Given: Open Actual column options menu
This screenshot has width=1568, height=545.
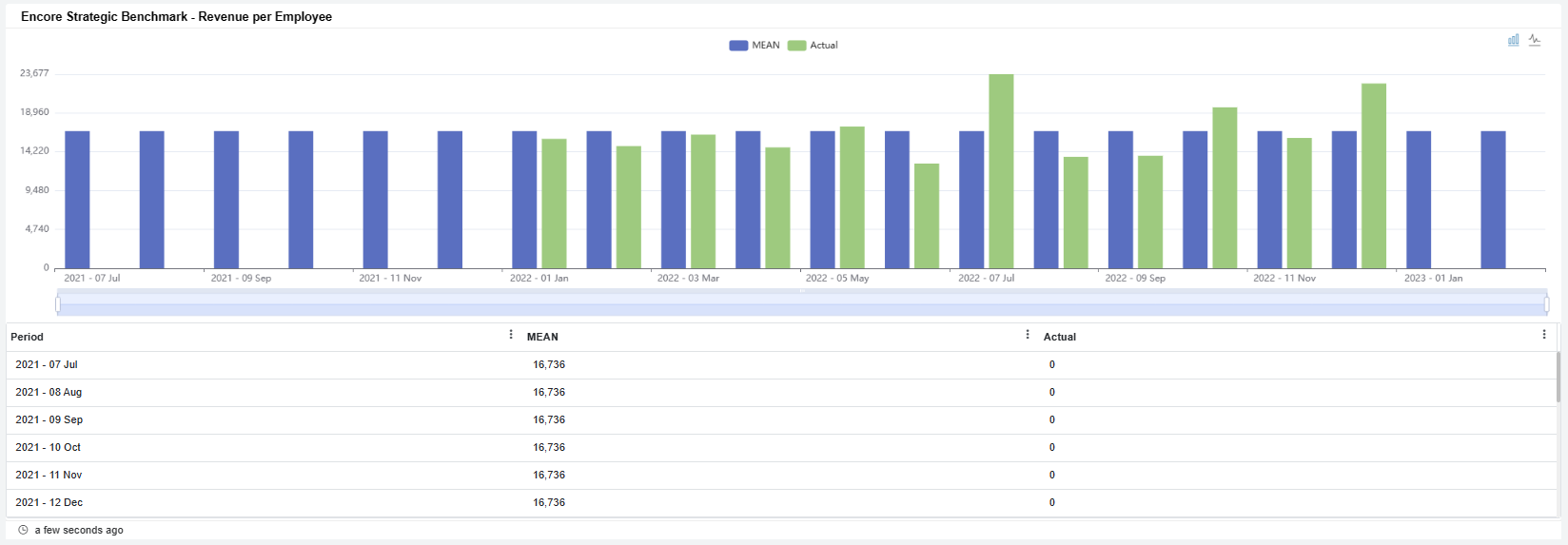Looking at the screenshot, I should pos(1543,335).
